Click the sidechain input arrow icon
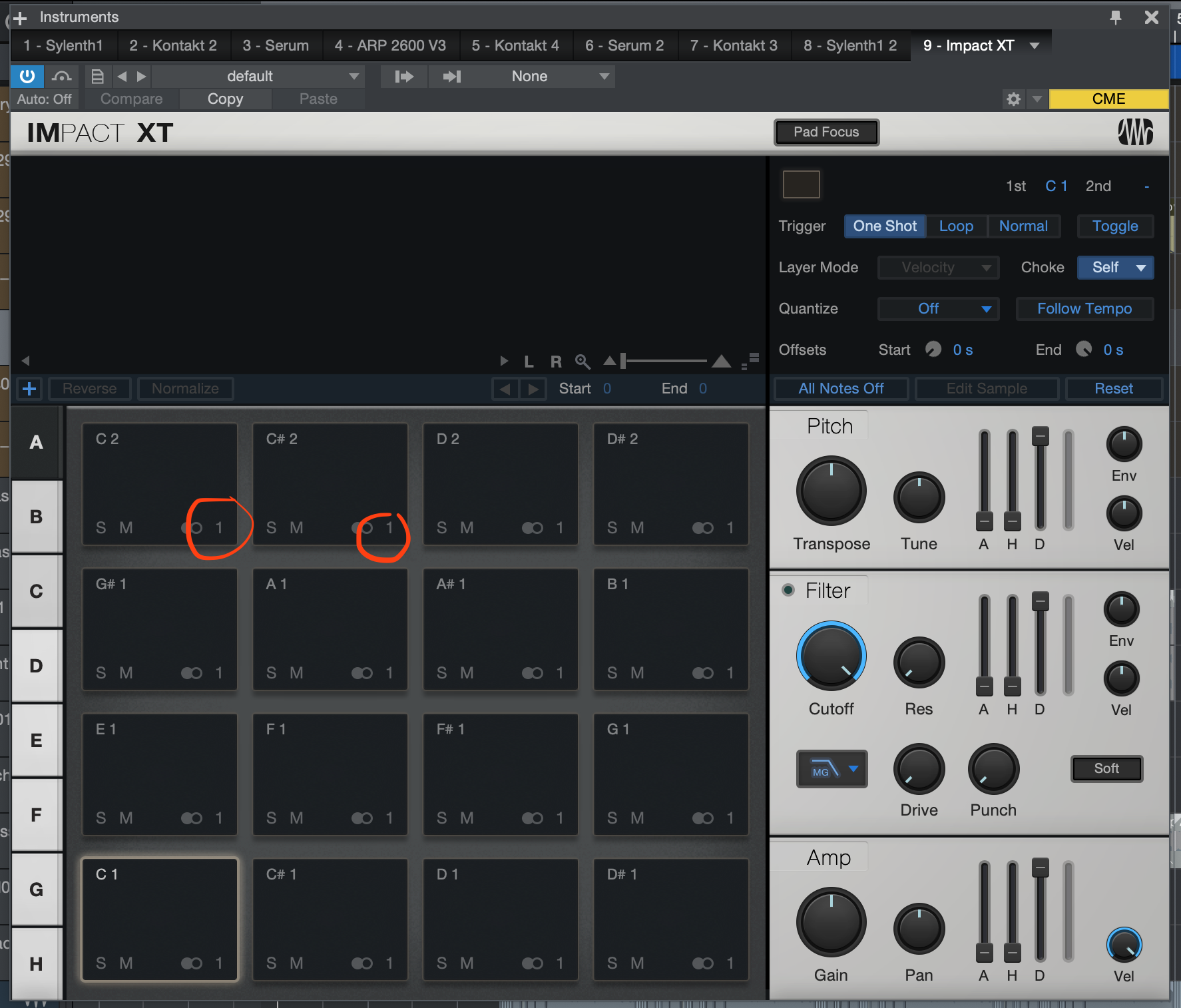Image resolution: width=1181 pixels, height=1008 pixels. click(x=403, y=77)
